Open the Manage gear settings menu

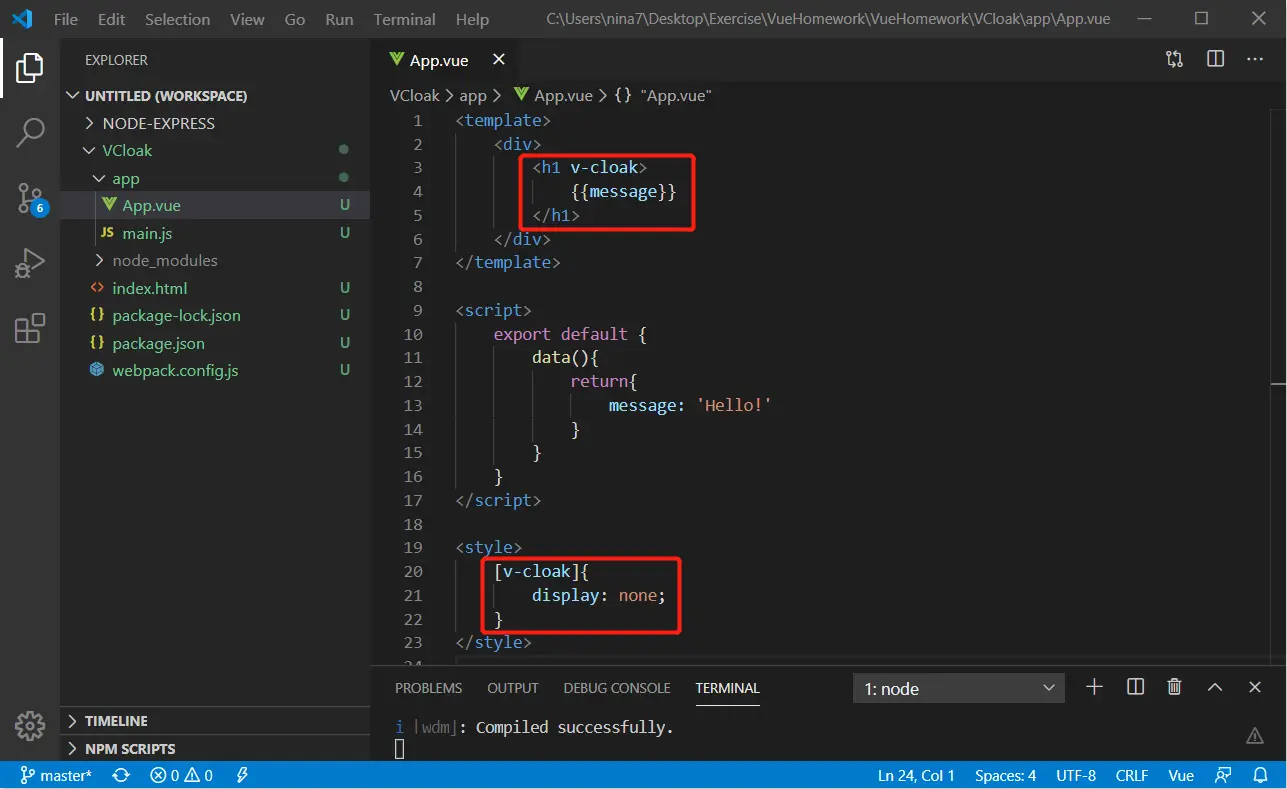pyautogui.click(x=30, y=725)
